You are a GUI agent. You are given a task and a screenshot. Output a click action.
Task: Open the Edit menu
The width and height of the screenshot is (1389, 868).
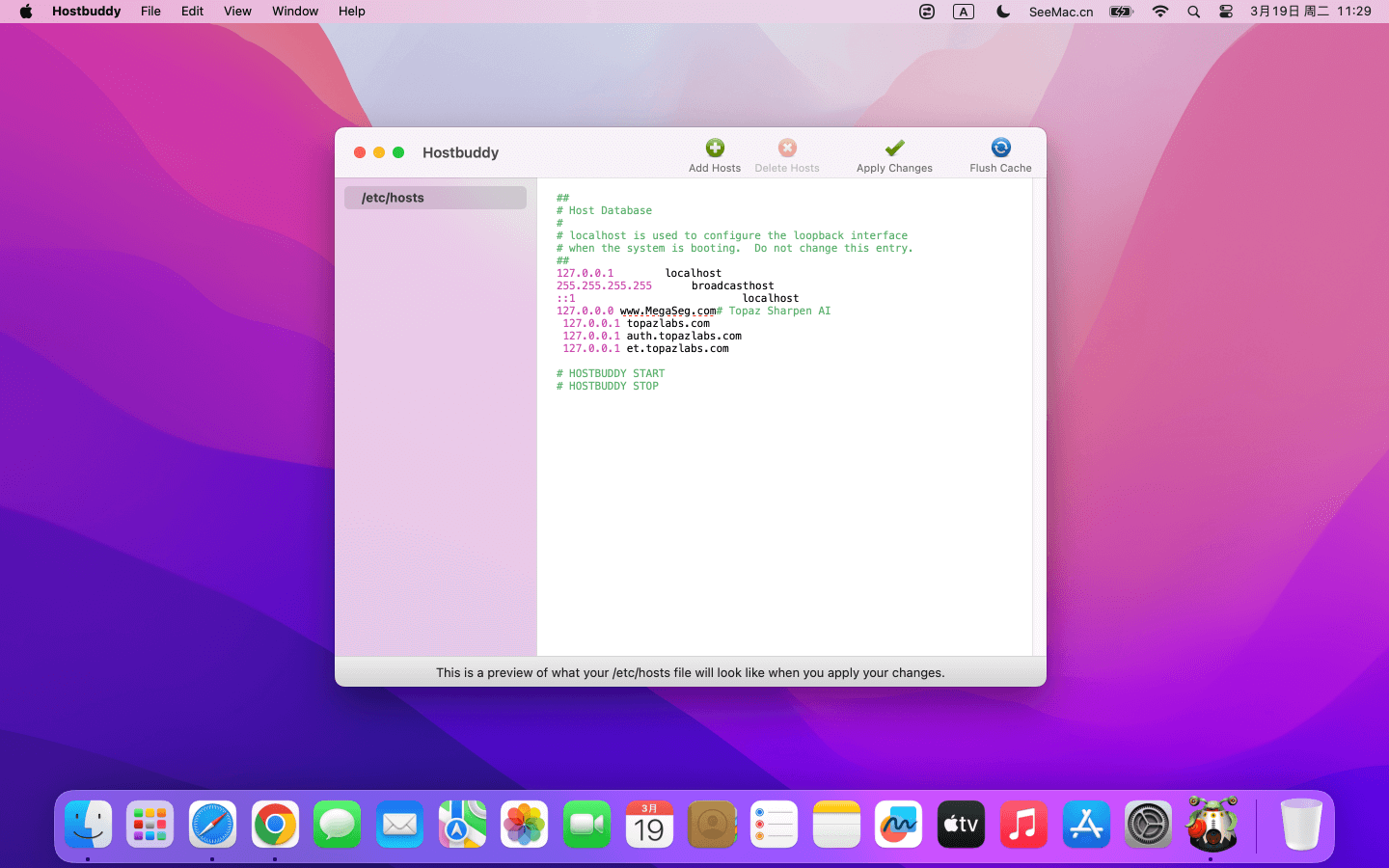pos(192,12)
